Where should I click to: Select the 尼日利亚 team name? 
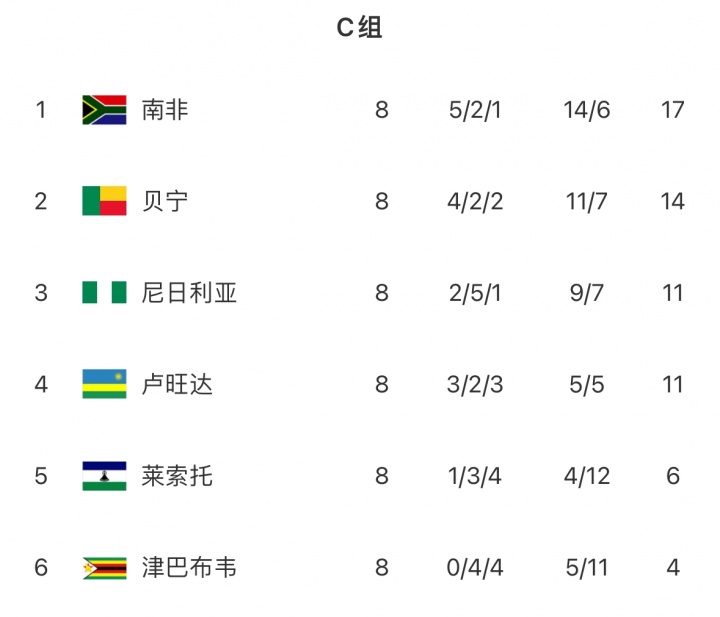pos(189,293)
